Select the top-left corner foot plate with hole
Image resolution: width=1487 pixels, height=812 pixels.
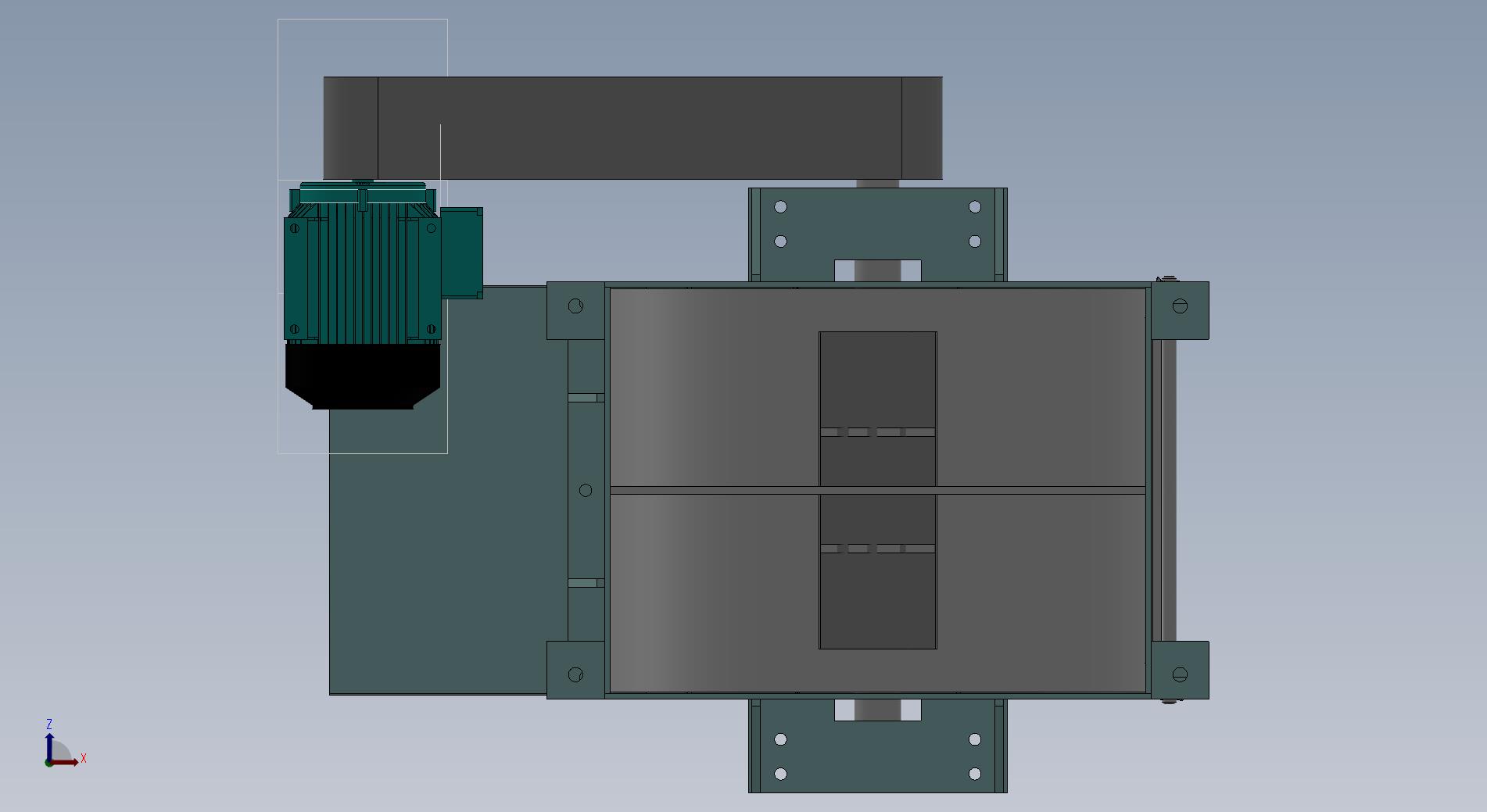click(x=575, y=311)
